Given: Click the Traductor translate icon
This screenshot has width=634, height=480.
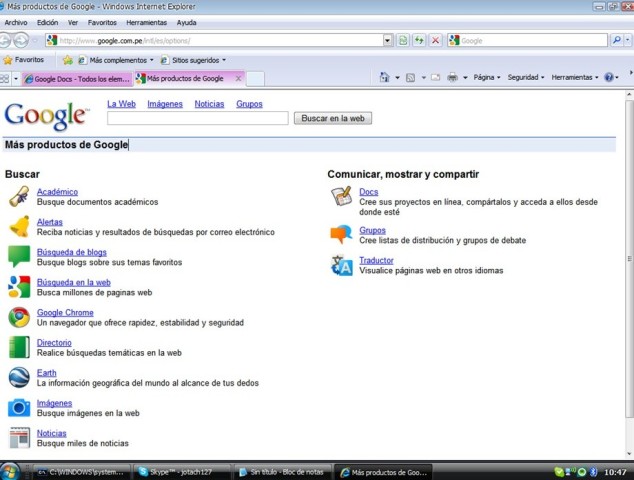Looking at the screenshot, I should pyautogui.click(x=341, y=265).
